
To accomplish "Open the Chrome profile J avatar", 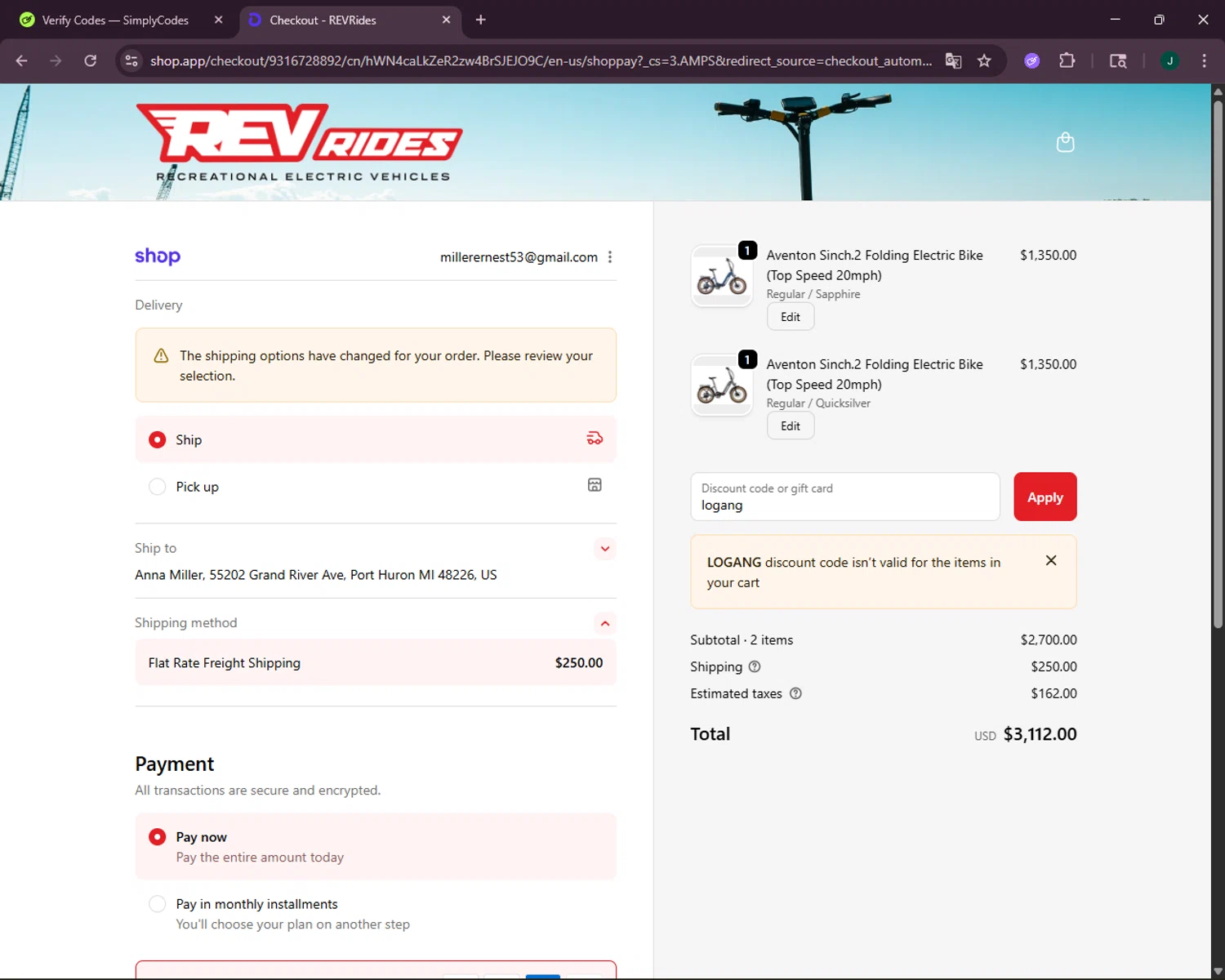I will [1169, 60].
